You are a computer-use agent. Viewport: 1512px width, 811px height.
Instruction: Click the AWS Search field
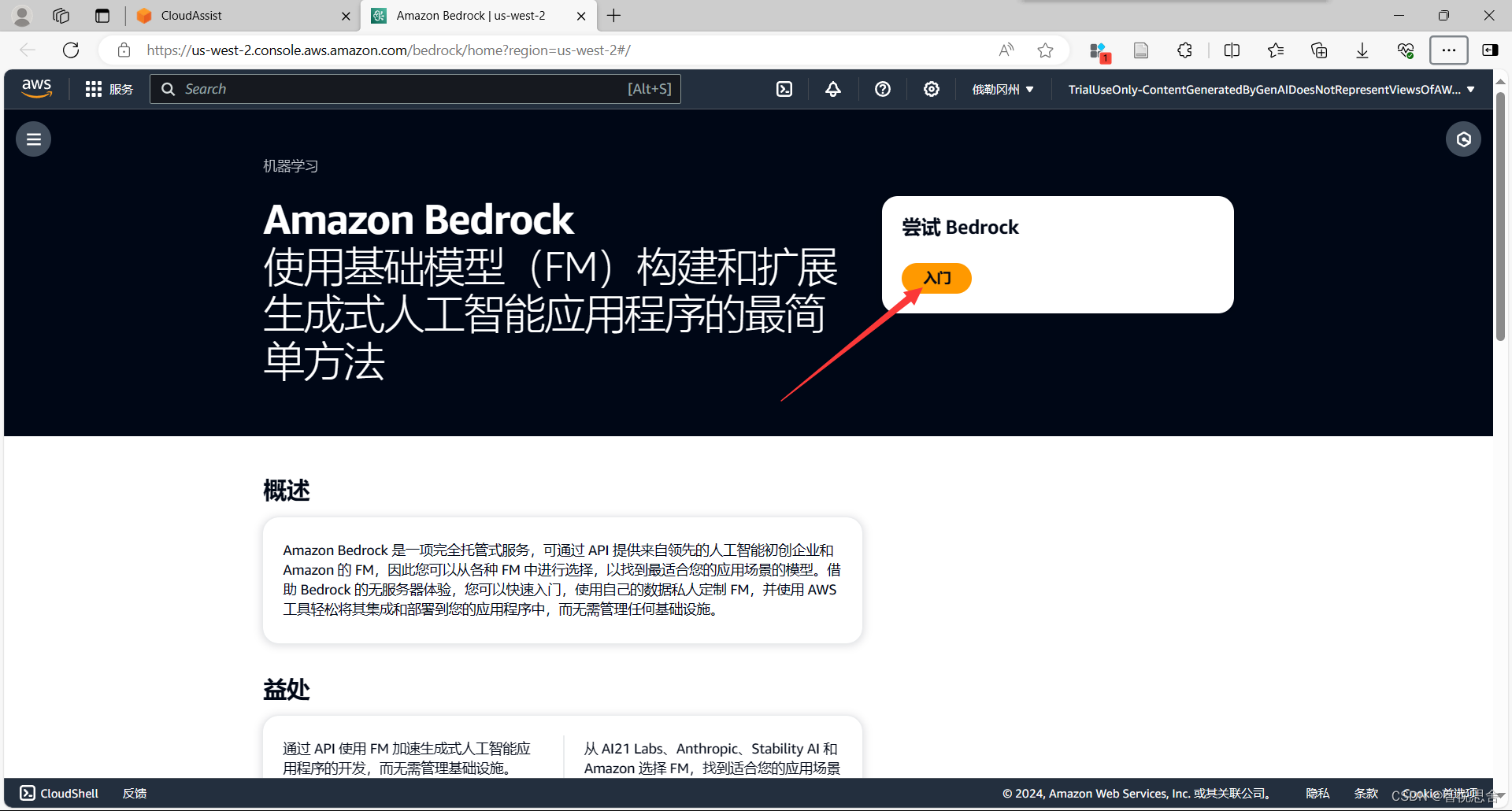click(x=415, y=89)
